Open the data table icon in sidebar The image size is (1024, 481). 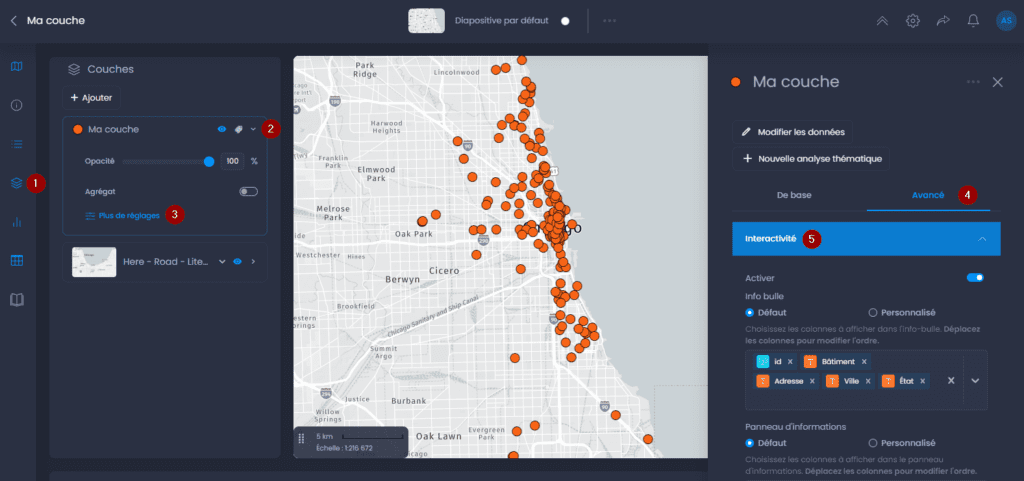pos(17,260)
